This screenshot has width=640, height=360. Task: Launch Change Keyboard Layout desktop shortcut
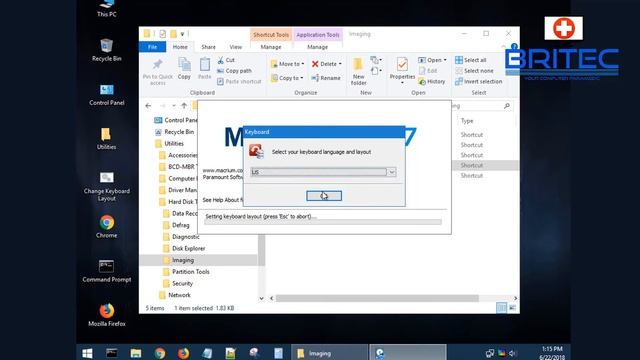(107, 187)
